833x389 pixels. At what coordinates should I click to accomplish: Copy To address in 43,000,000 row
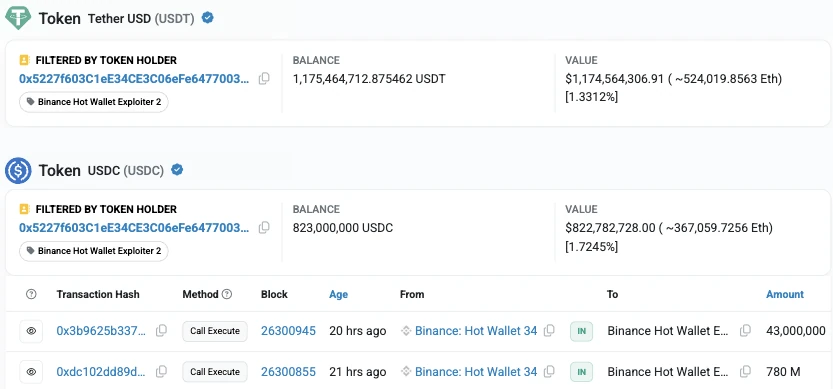tap(745, 331)
